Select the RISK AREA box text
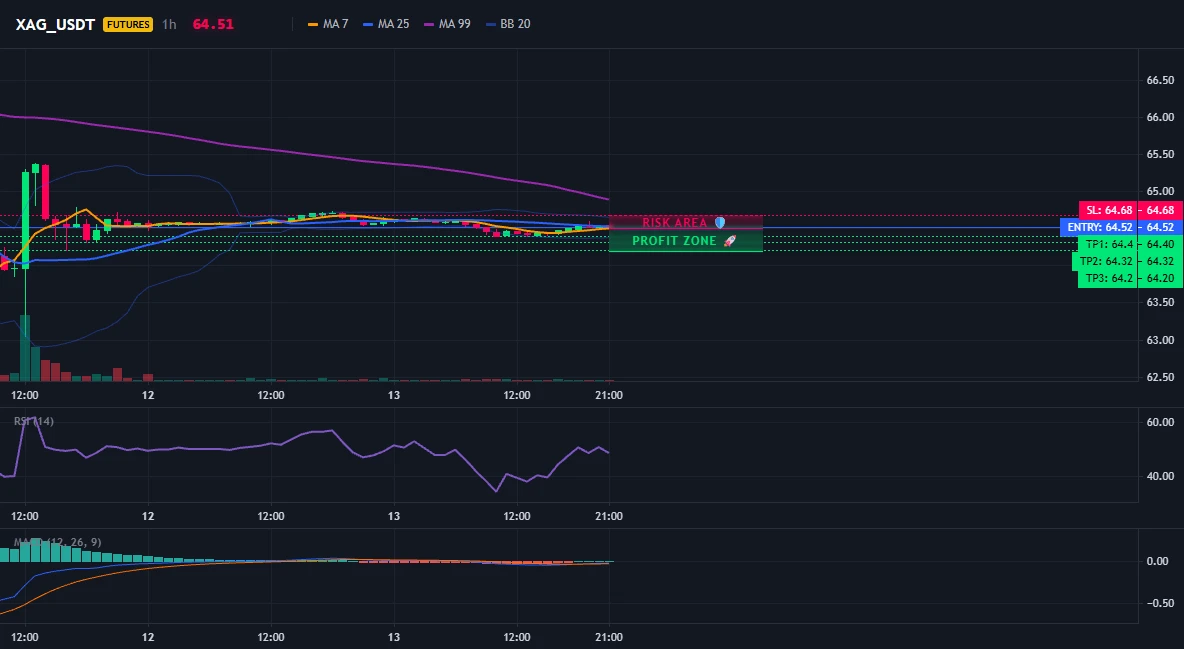Viewport: 1184px width, 649px height. click(674, 223)
